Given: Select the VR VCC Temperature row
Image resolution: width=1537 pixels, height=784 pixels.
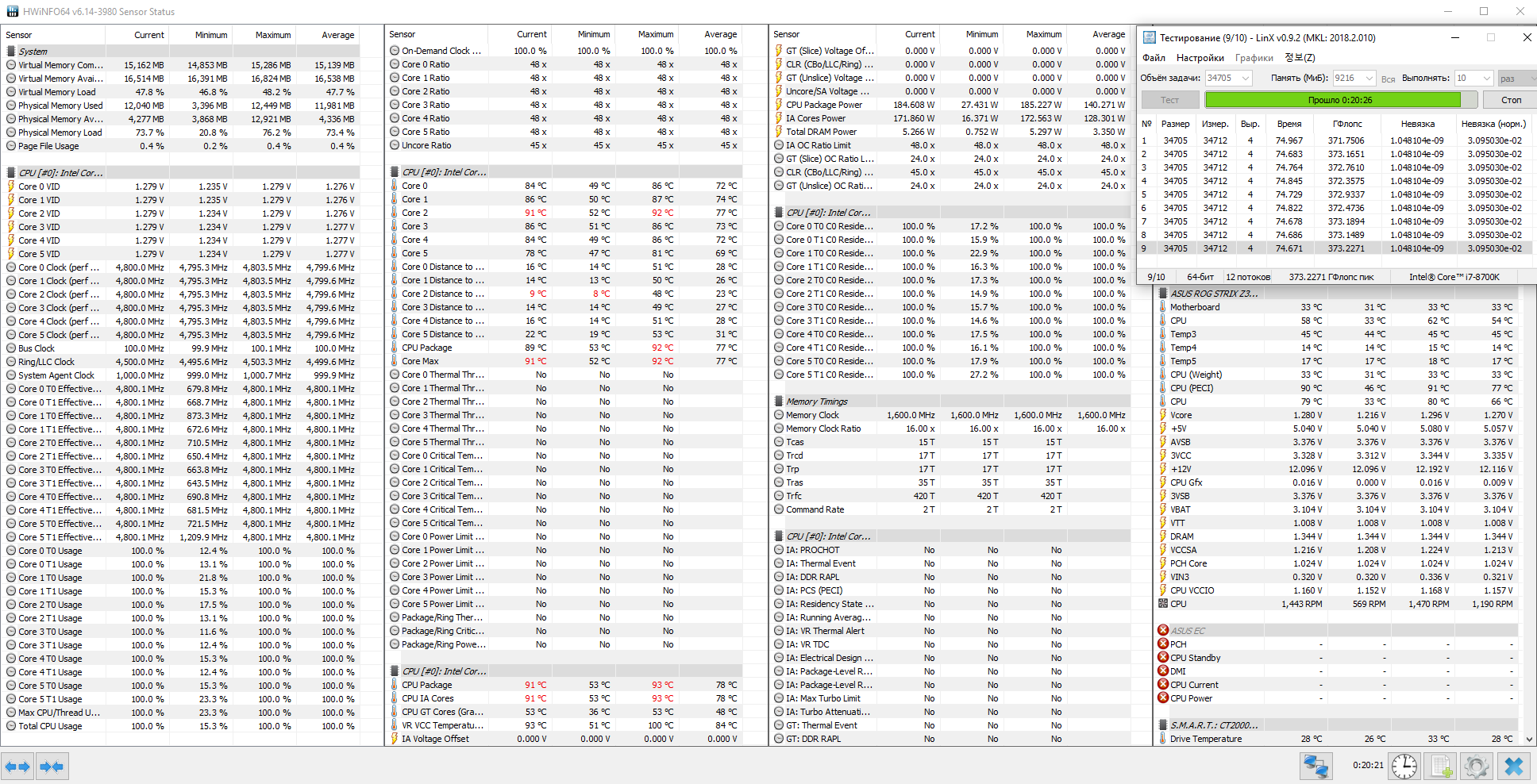Looking at the screenshot, I should pos(565,725).
